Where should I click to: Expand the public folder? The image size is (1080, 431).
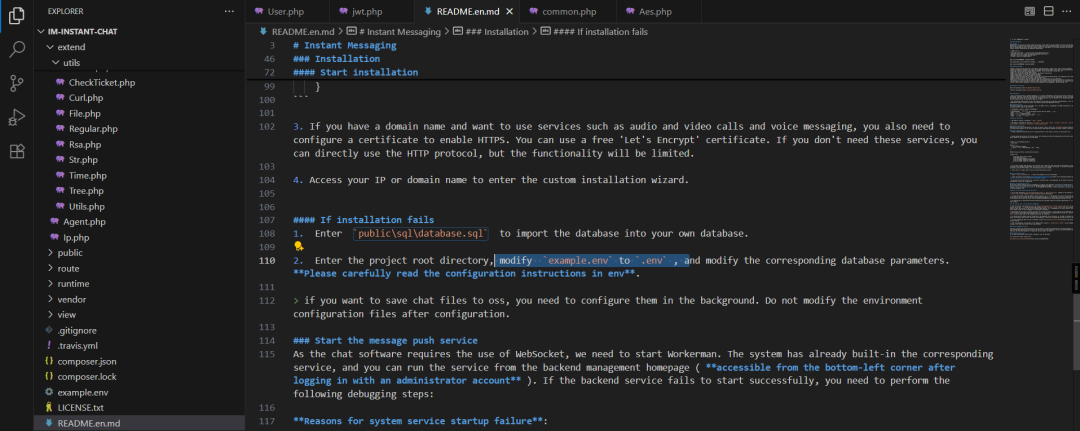pyautogui.click(x=70, y=253)
